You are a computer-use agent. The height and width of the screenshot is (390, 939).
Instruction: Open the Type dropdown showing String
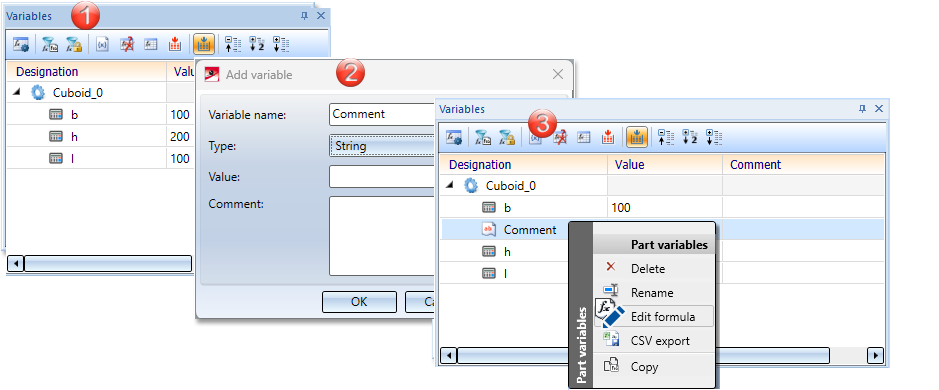click(382, 146)
